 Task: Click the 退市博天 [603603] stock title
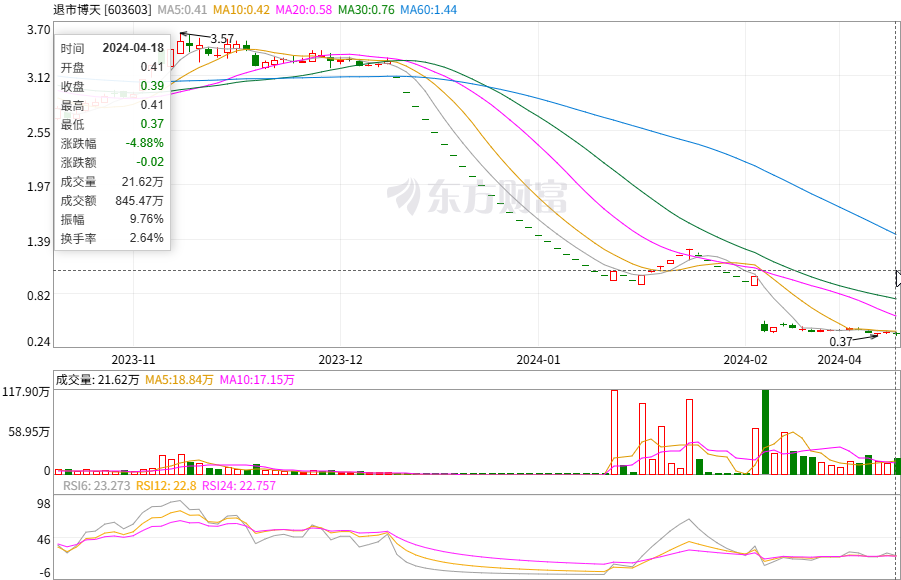tap(76, 10)
